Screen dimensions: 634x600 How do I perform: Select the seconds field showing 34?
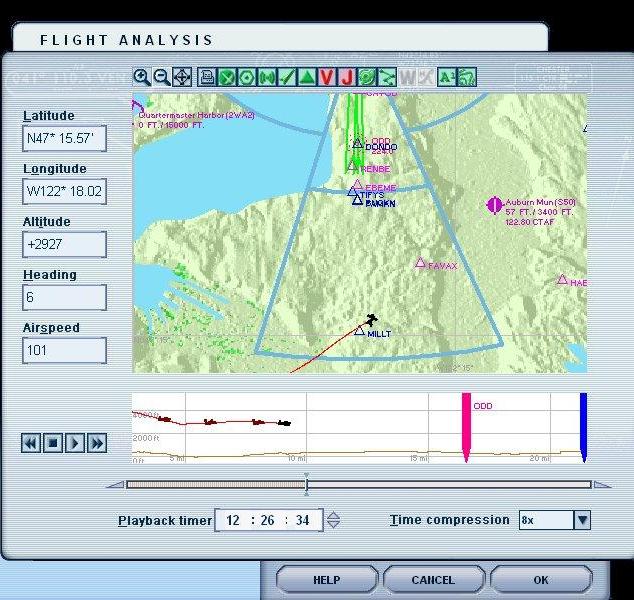tap(302, 520)
